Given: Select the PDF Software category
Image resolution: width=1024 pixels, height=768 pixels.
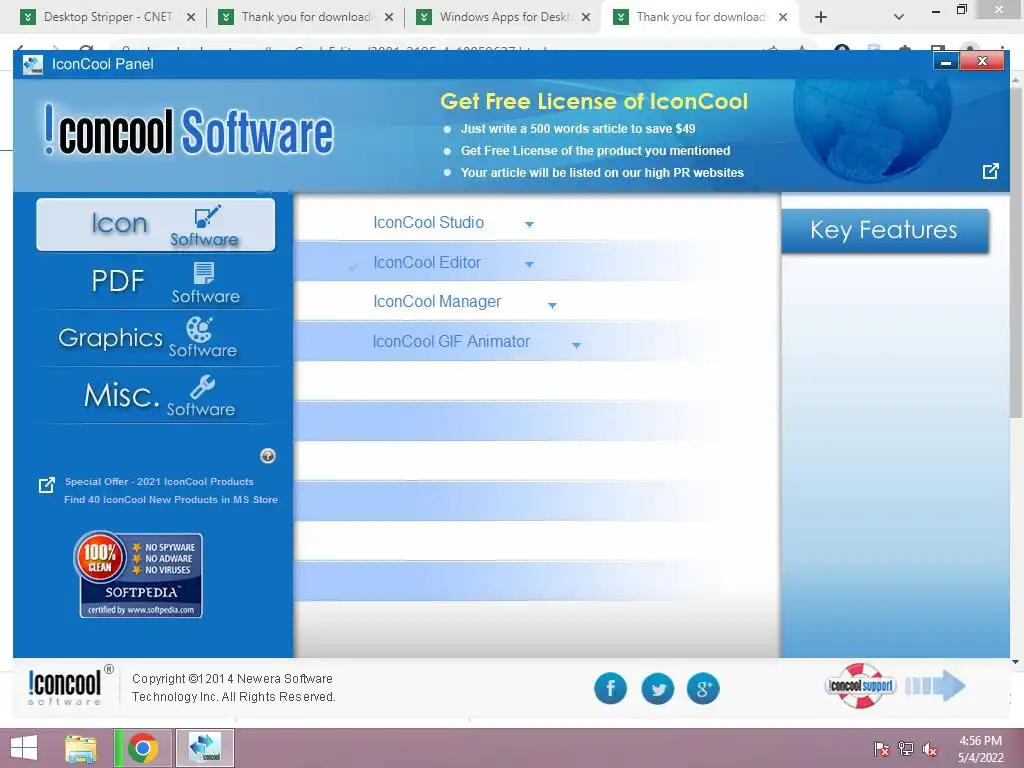Looking at the screenshot, I should coord(155,282).
